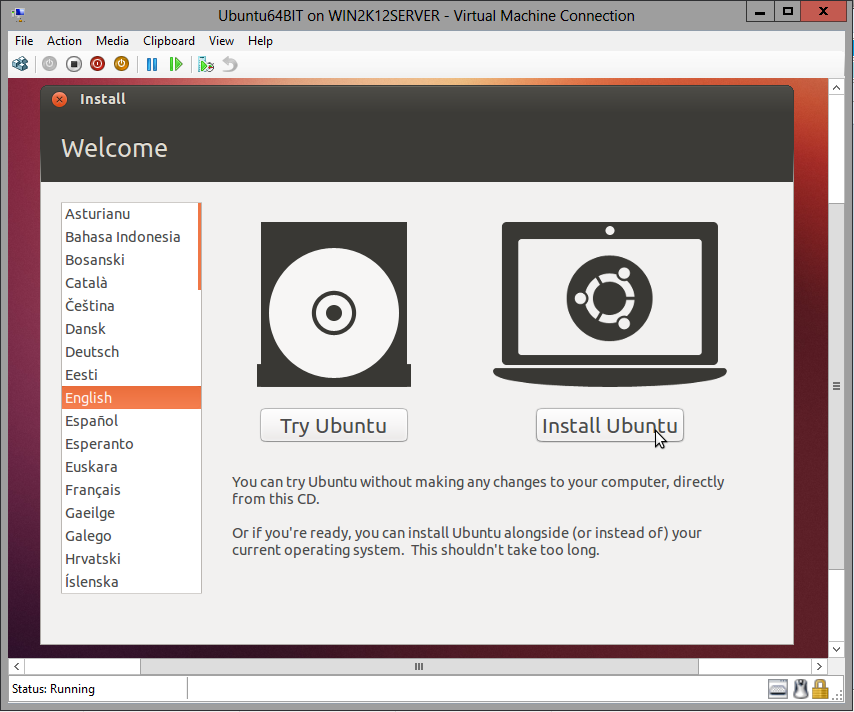The height and width of the screenshot is (712, 854).
Task: Choose Català from language list
Action: [130, 283]
